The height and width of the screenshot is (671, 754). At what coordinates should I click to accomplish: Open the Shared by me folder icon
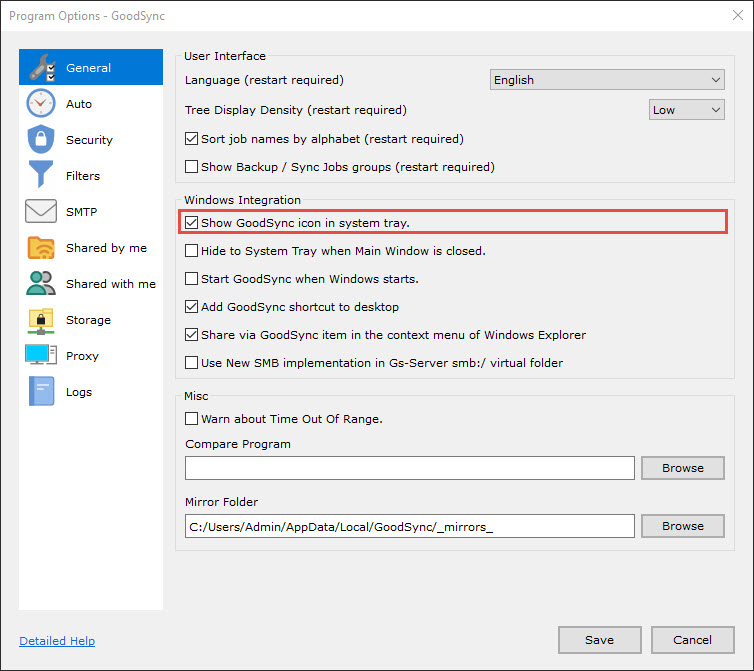[41, 248]
